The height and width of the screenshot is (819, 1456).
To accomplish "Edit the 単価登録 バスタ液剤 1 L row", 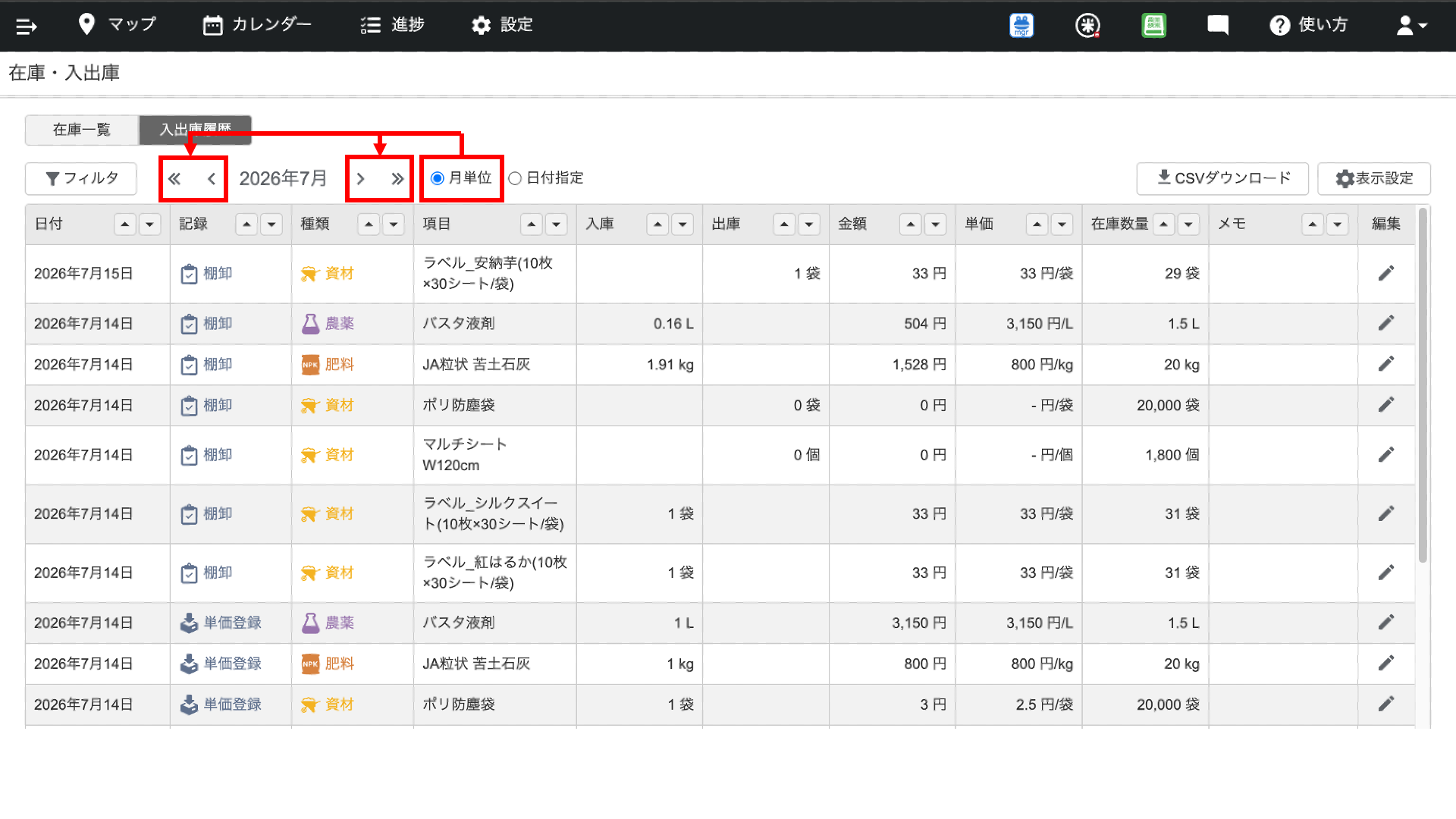I will pos(1386,623).
